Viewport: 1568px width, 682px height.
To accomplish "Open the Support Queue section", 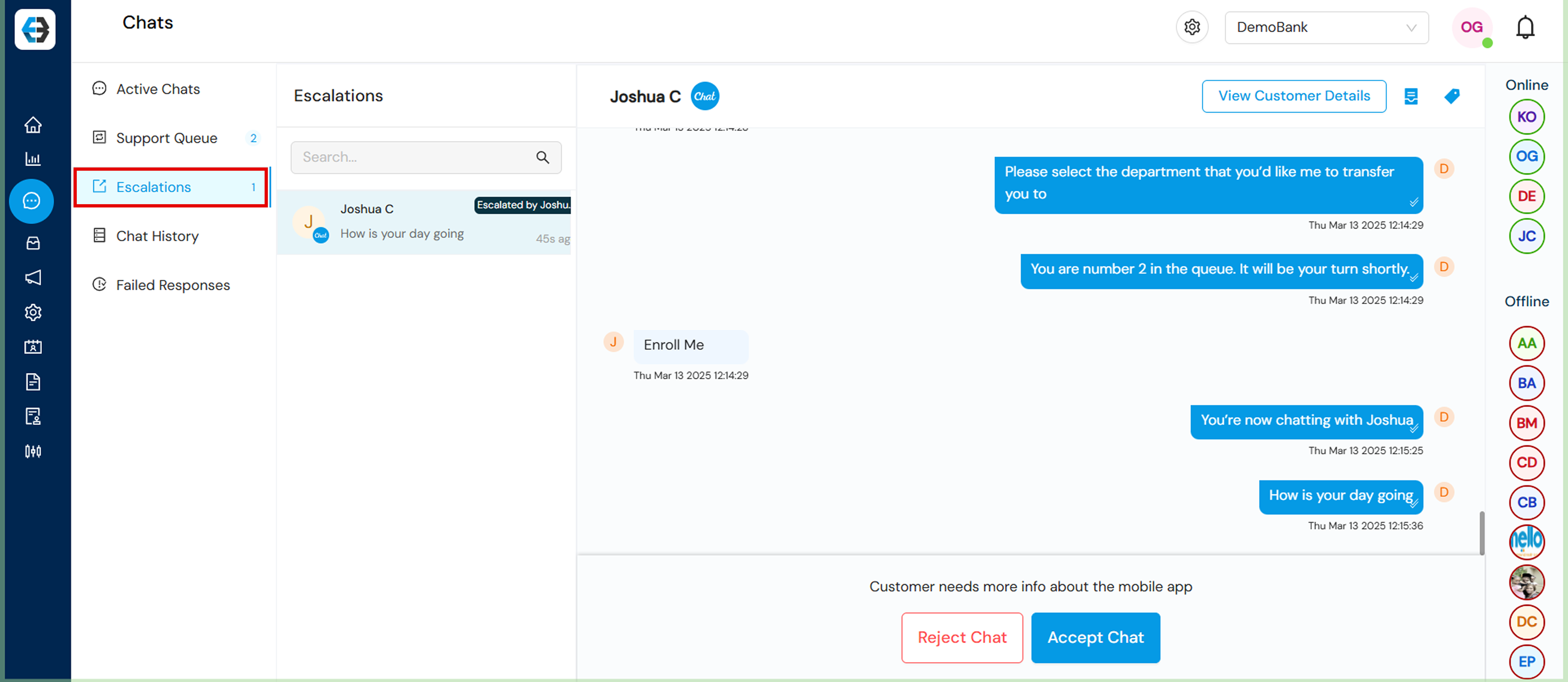I will [x=175, y=138].
